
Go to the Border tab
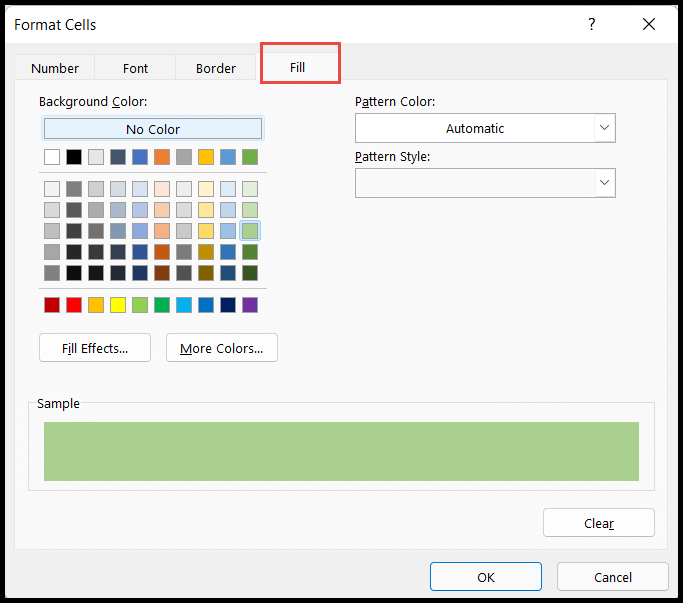216,68
